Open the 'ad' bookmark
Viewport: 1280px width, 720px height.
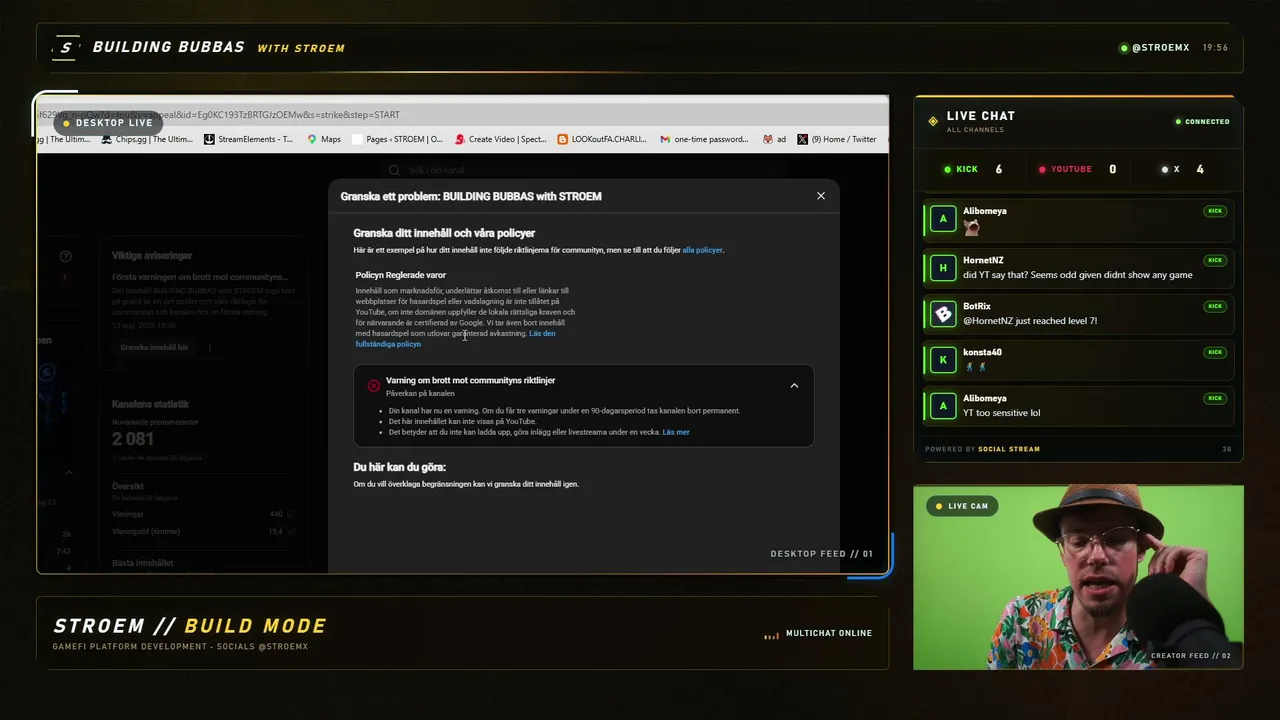[775, 139]
